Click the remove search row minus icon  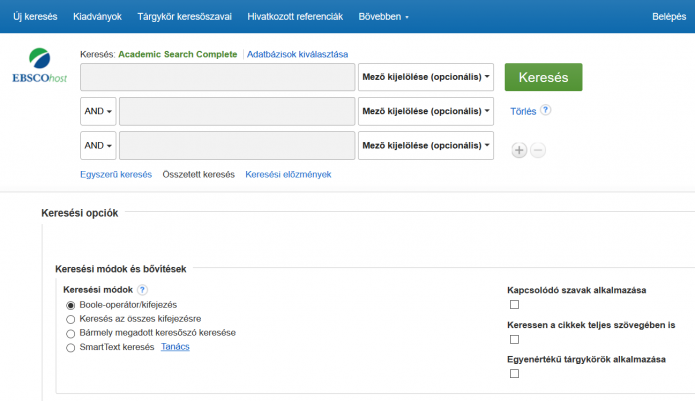[537, 150]
